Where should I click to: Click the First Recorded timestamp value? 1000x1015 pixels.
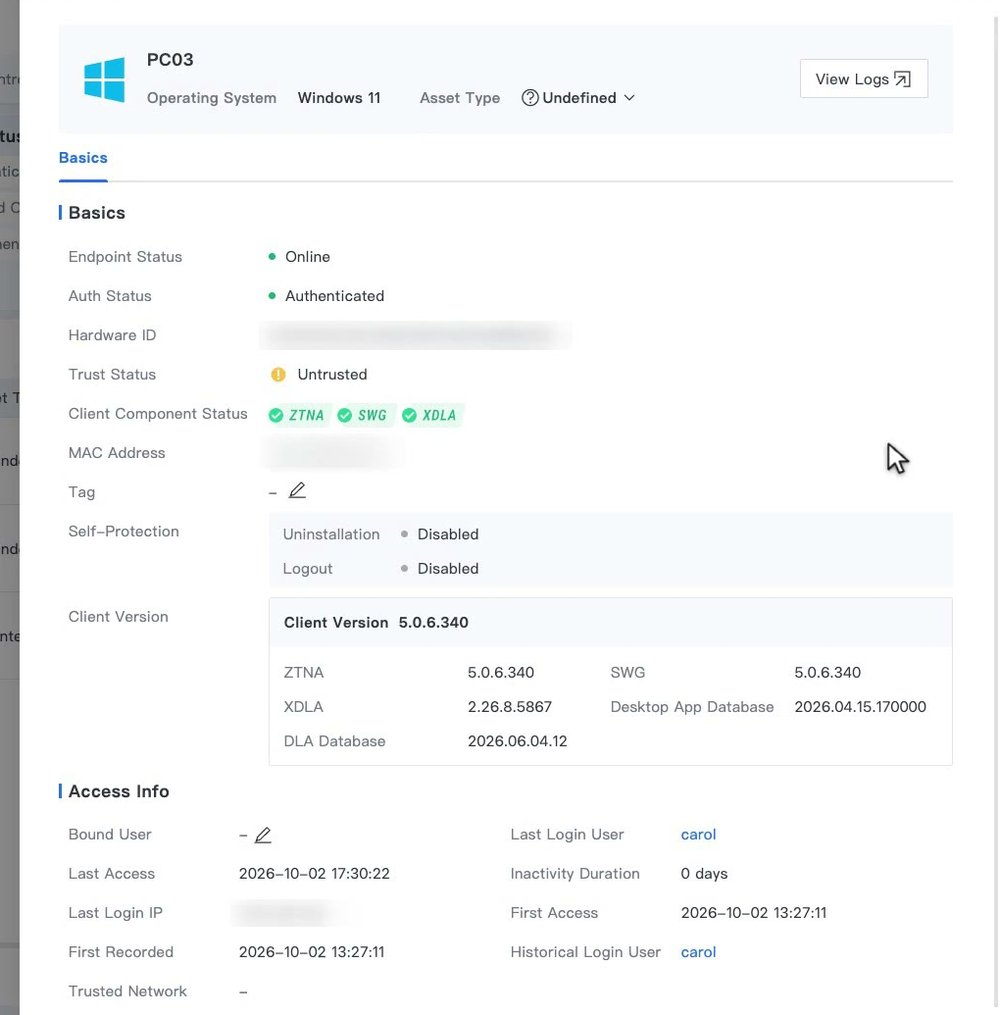[311, 952]
